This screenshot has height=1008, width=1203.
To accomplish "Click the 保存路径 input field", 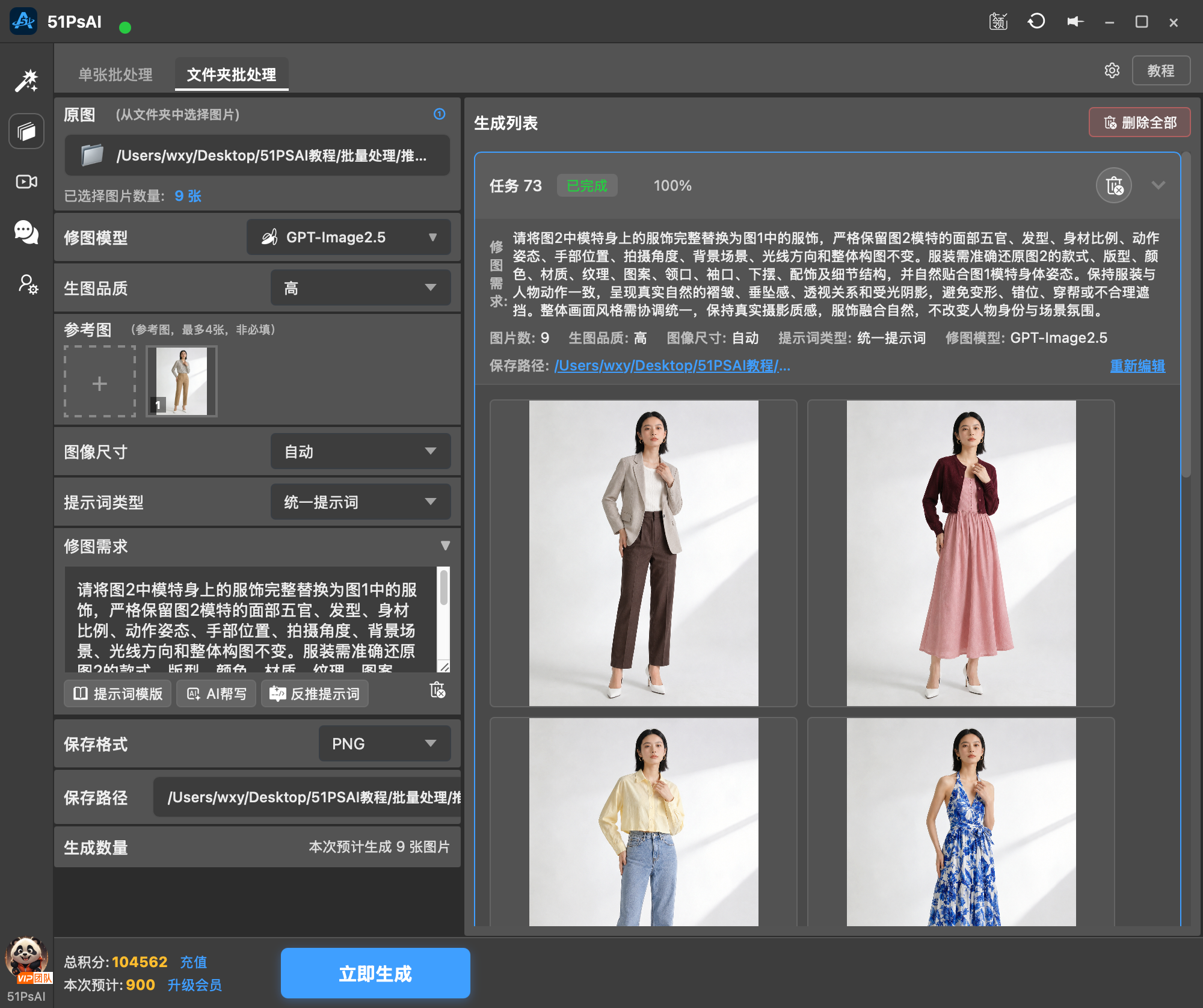I will 307,797.
